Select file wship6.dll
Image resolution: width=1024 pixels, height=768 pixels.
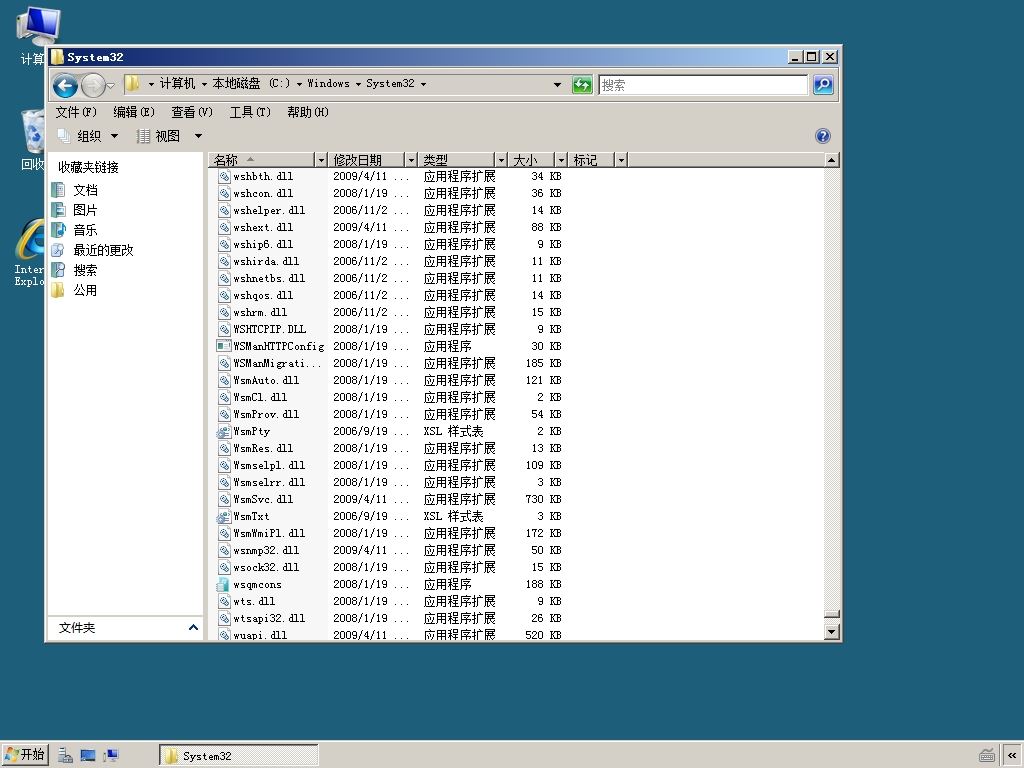coord(263,244)
